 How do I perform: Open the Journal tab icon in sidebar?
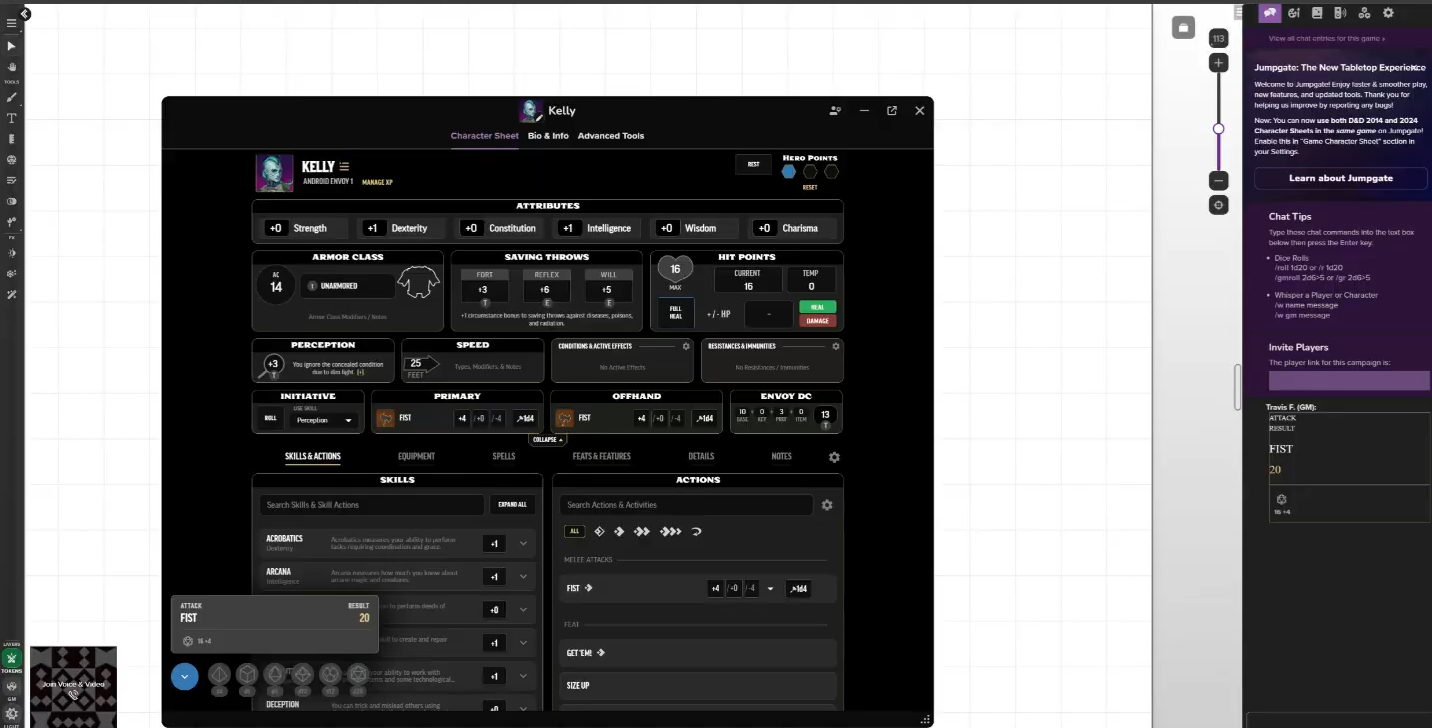pos(1317,13)
